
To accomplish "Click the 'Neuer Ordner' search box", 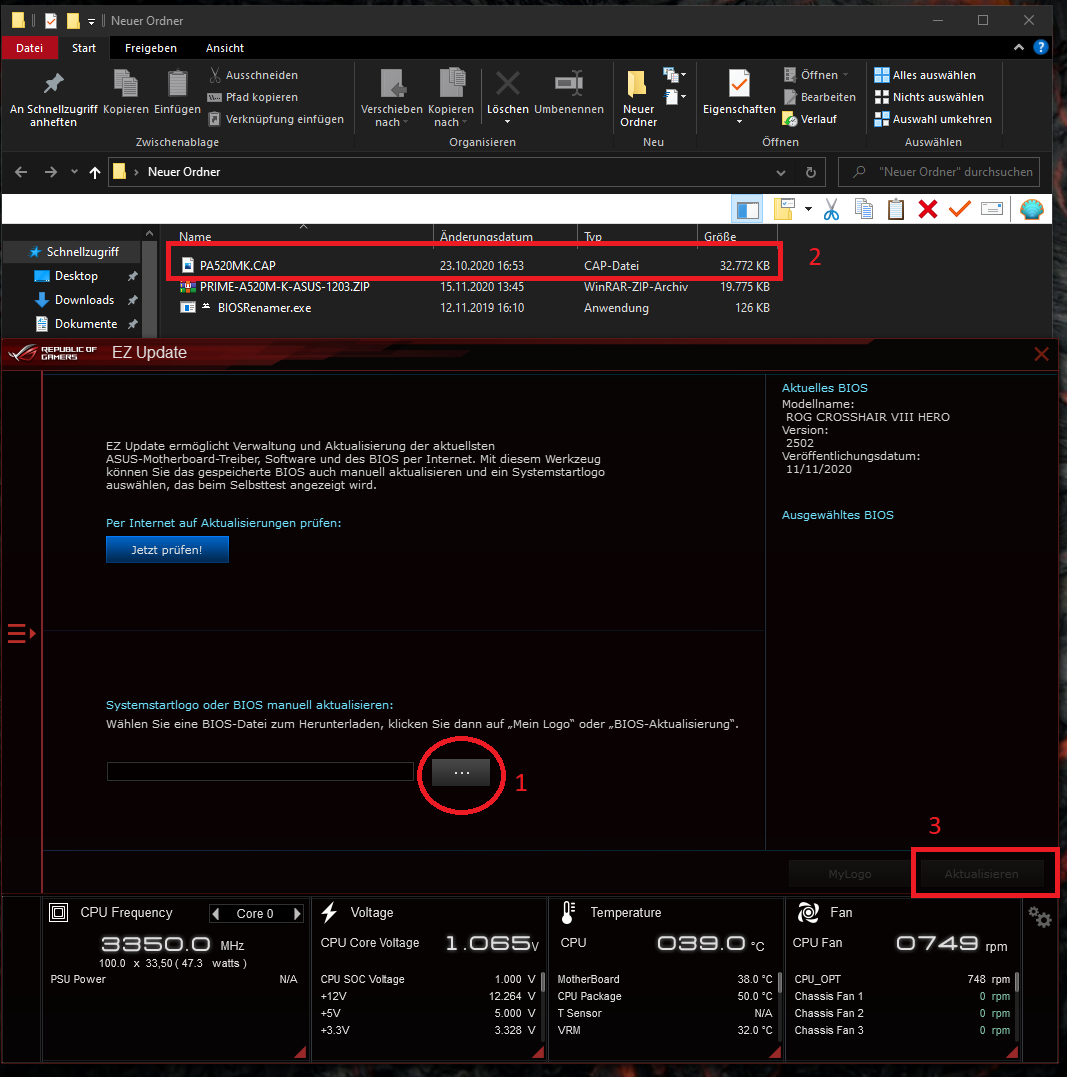I will point(939,172).
